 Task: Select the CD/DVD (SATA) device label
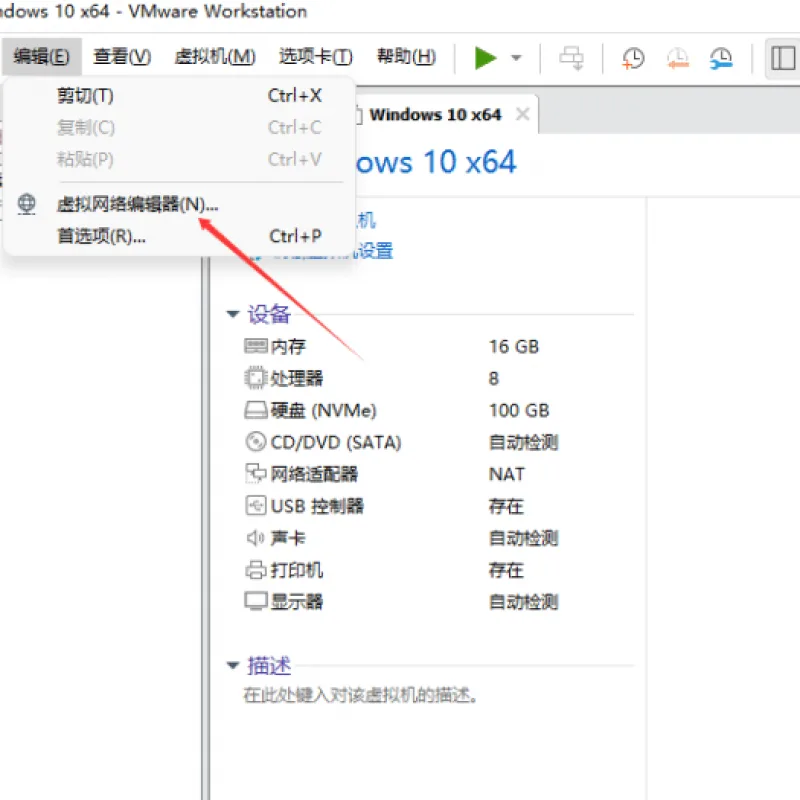(x=336, y=442)
